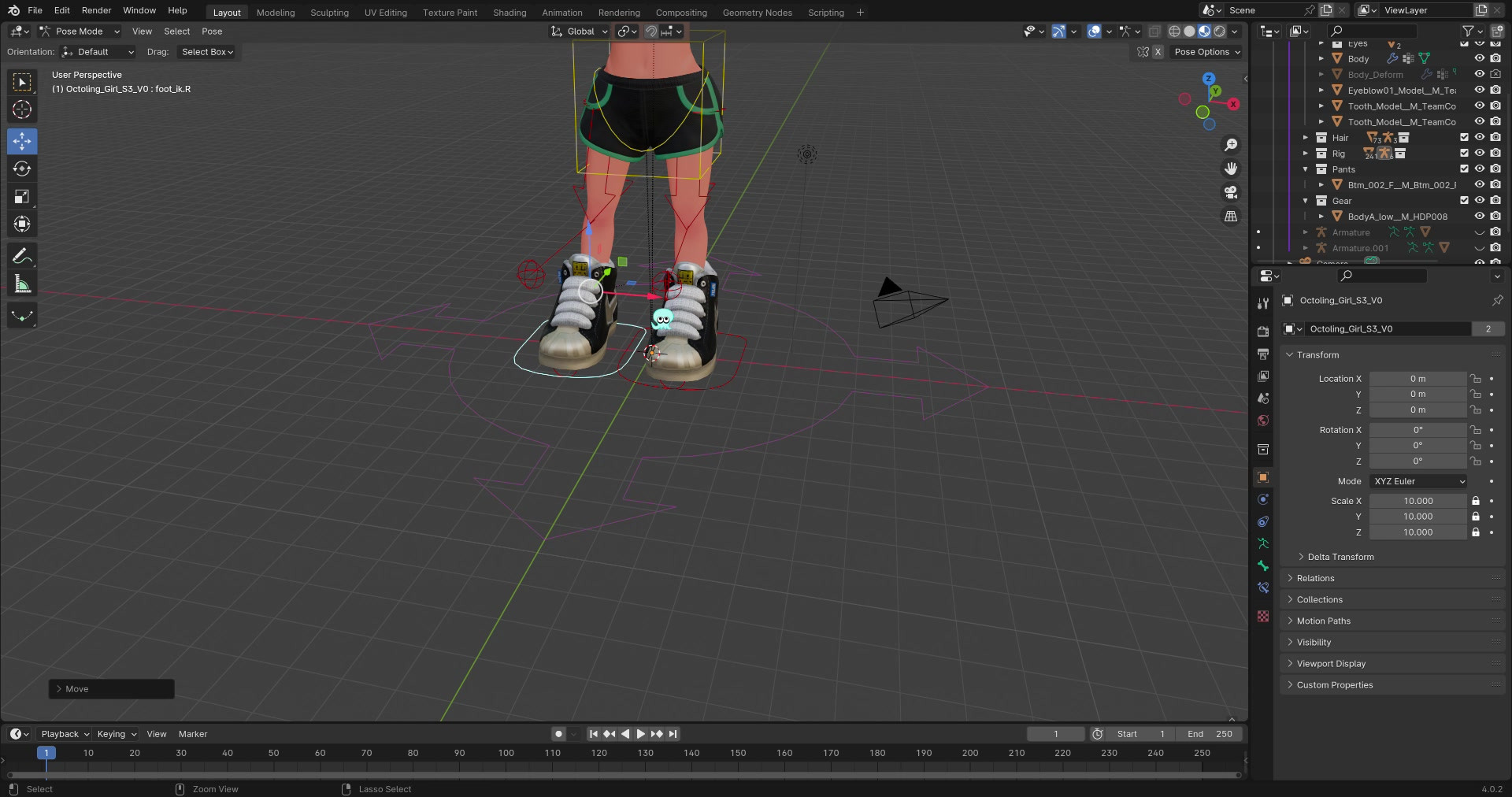Open the Render menu
The width and height of the screenshot is (1512, 797).
(96, 10)
